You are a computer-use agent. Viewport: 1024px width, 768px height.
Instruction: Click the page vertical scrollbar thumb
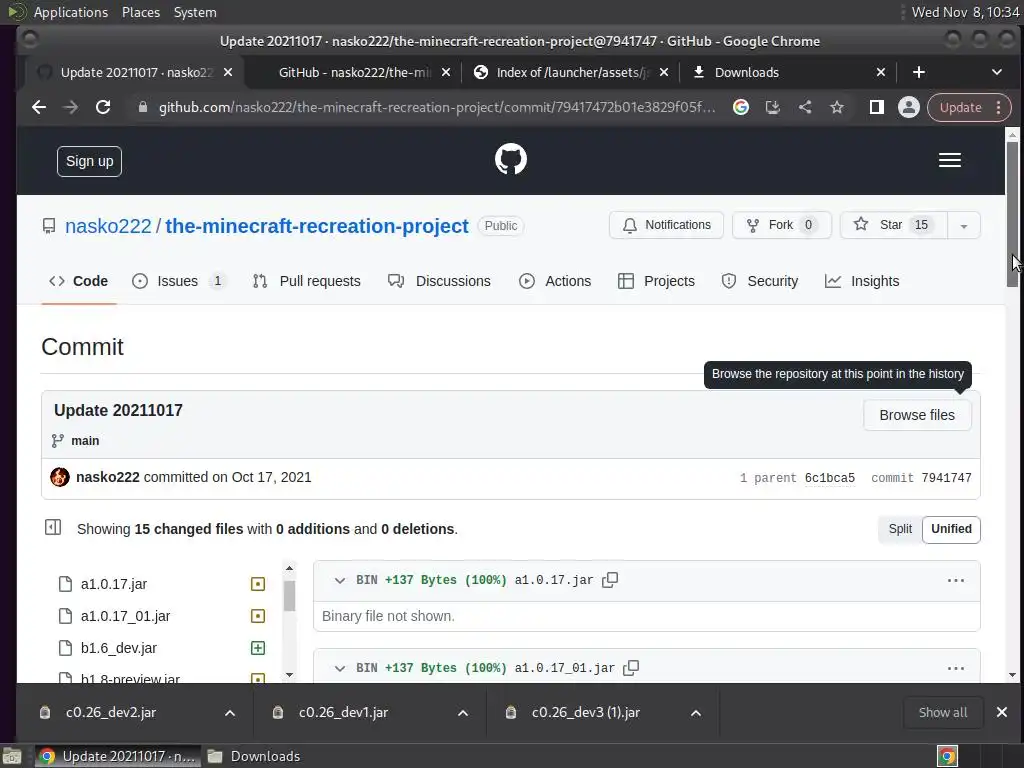click(1012, 214)
